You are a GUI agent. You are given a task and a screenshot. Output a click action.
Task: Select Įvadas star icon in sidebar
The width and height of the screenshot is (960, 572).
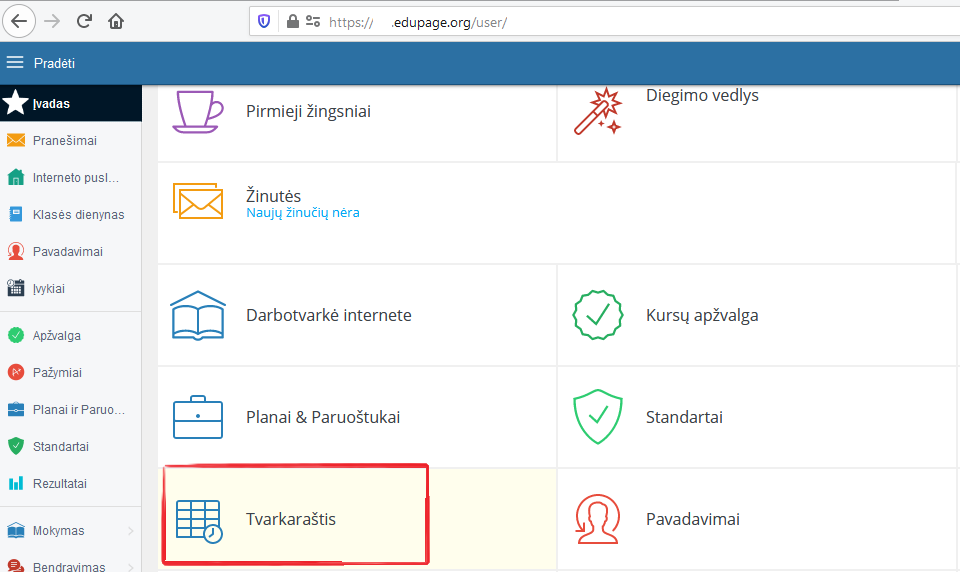pos(15,103)
